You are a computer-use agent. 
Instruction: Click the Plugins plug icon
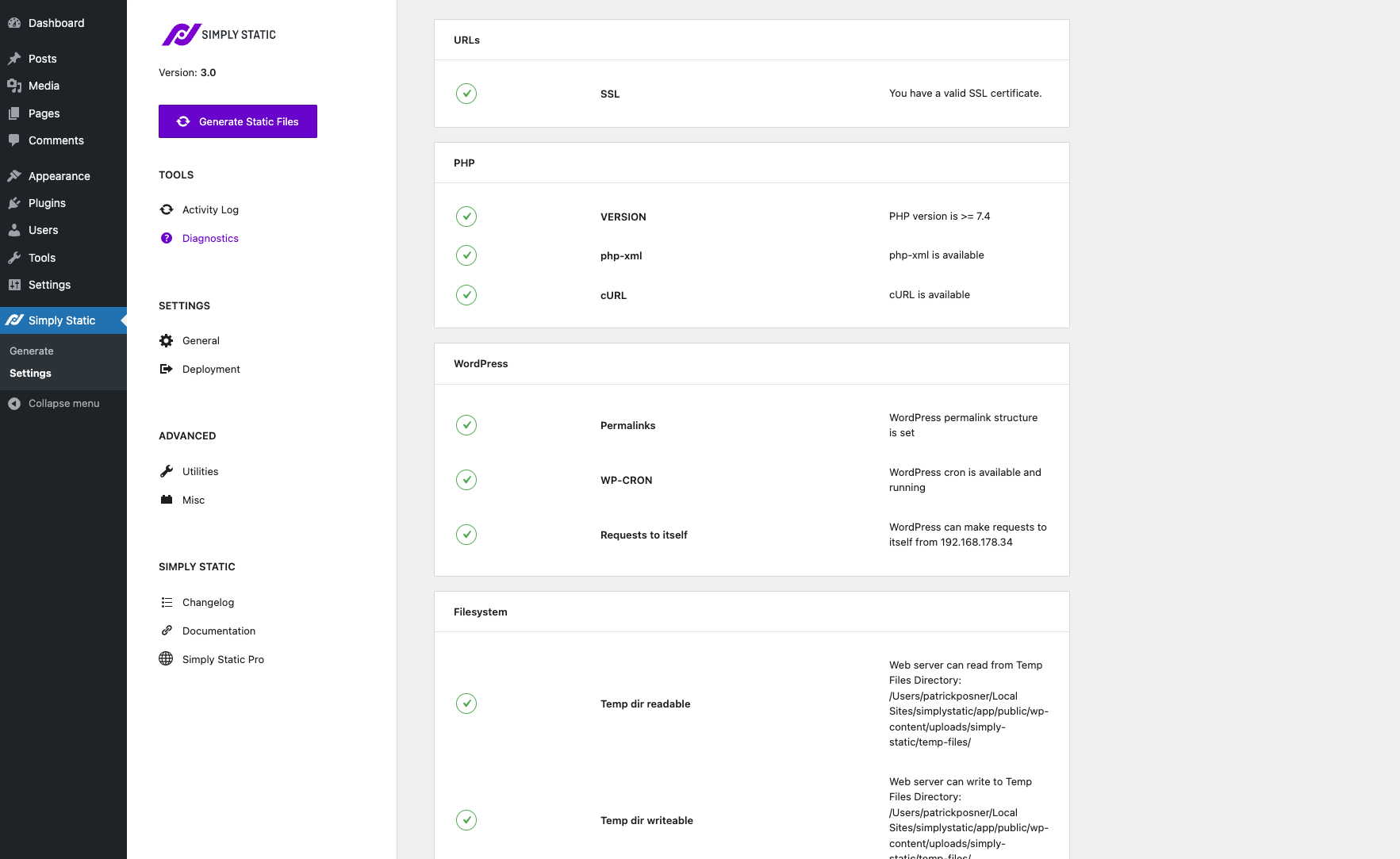point(14,203)
